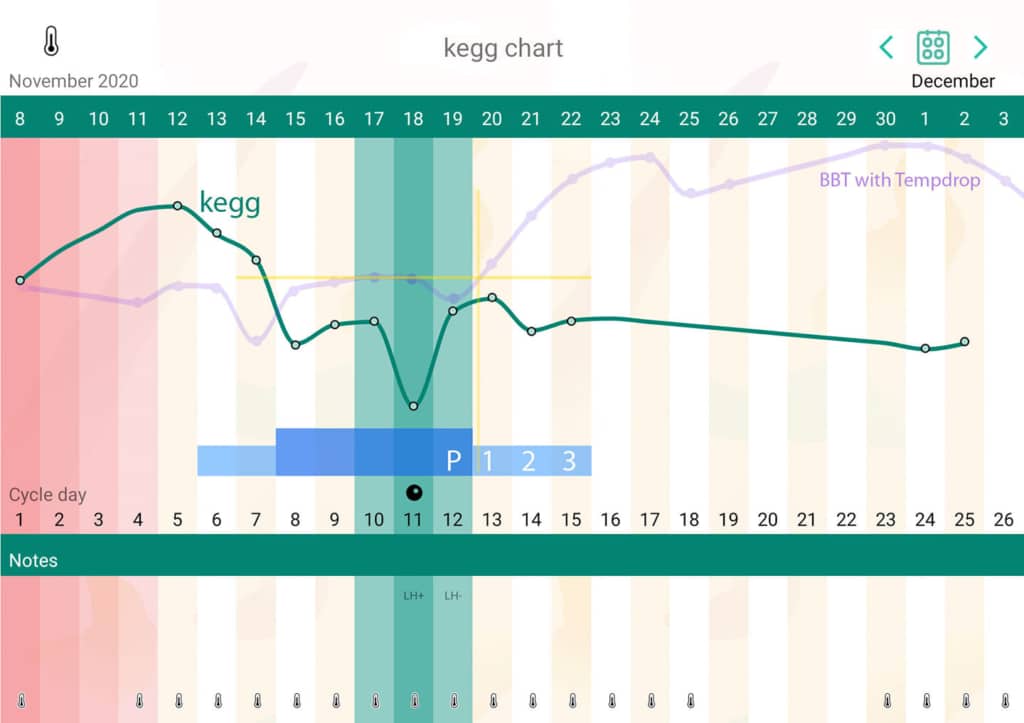Click the temperature icon under cycle day 16
Image resolution: width=1024 pixels, height=723 pixels.
(611, 700)
